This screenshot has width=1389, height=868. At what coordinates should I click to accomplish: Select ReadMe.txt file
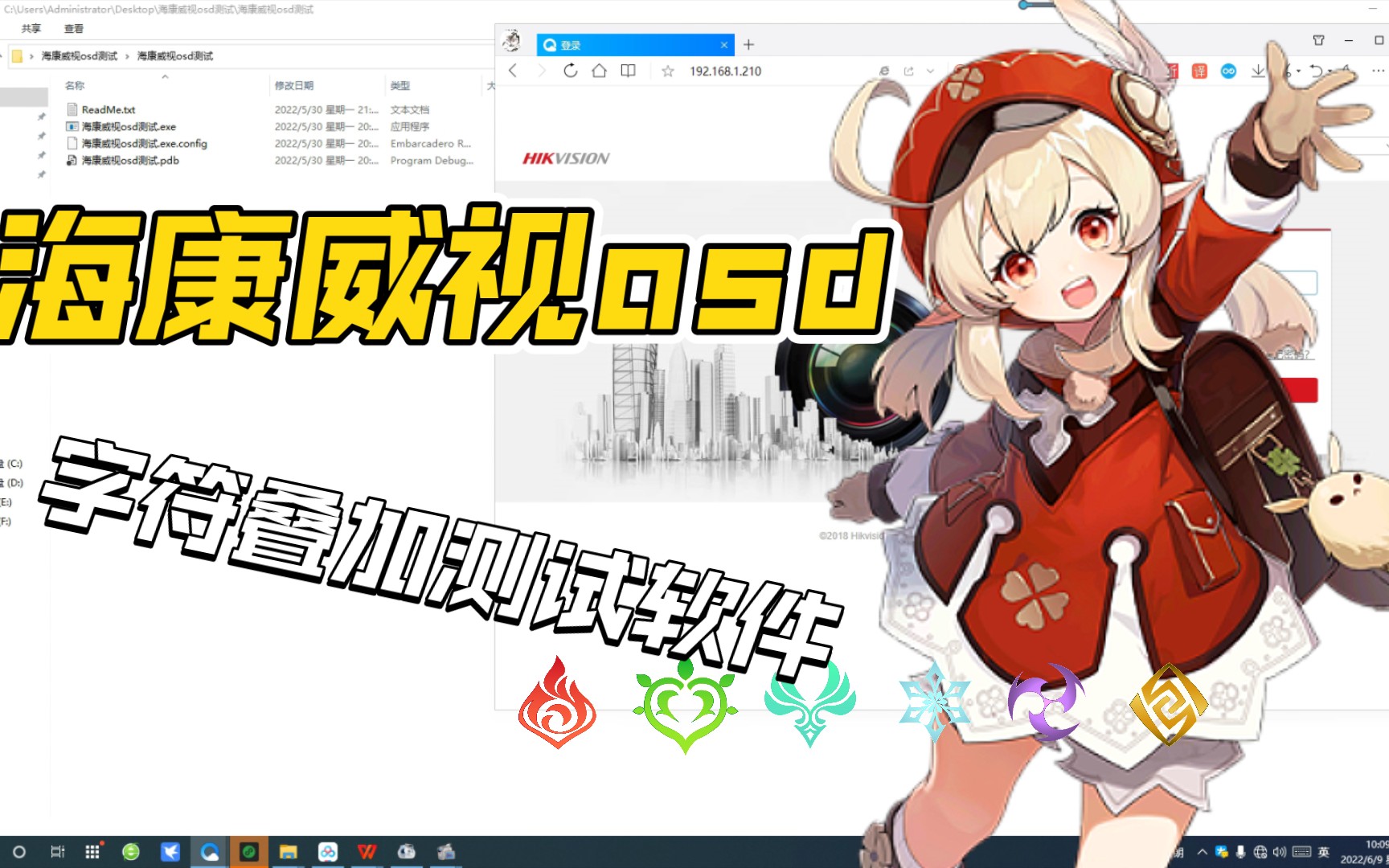[109, 109]
